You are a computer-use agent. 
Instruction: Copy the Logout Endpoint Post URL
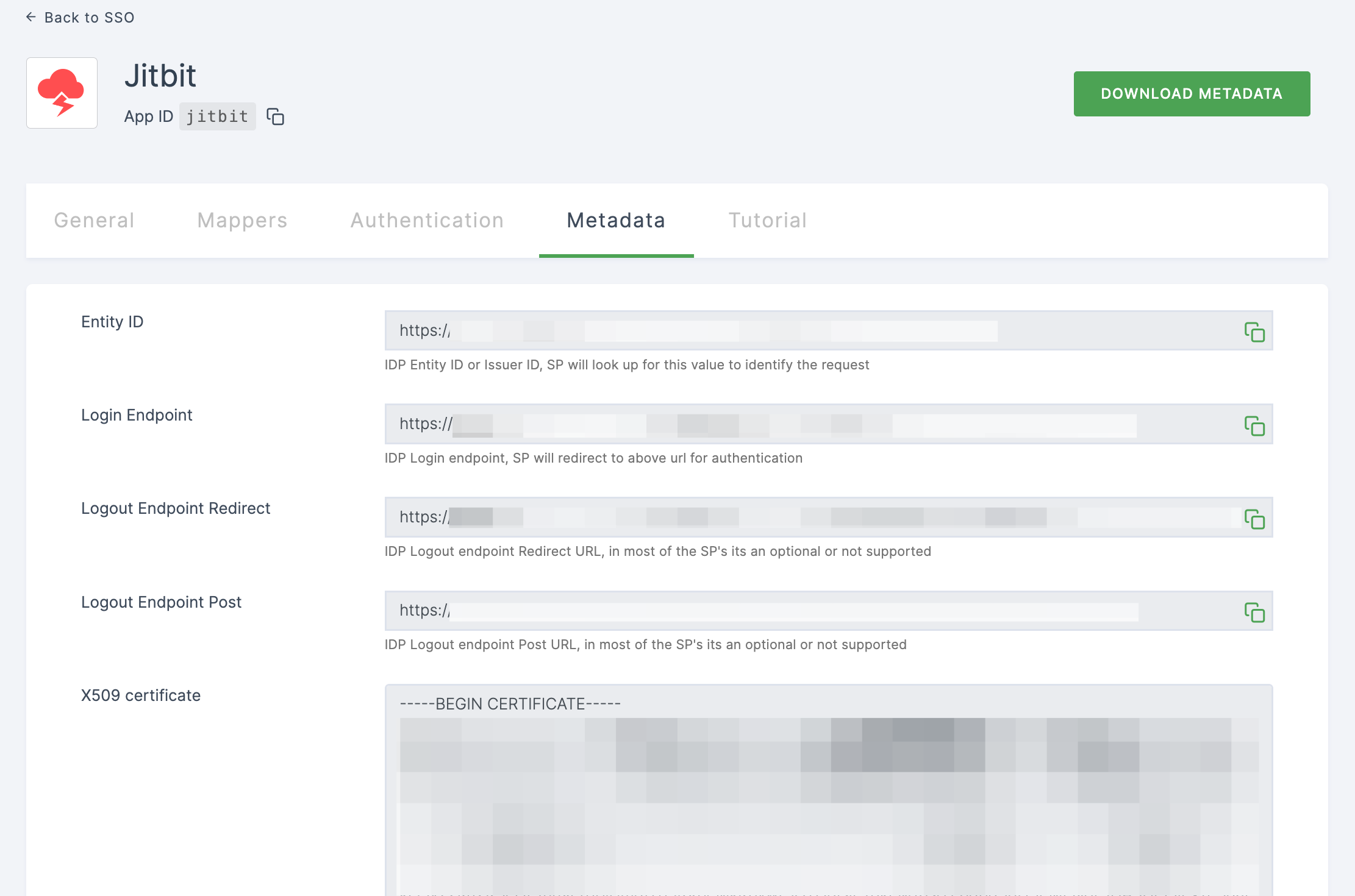[x=1254, y=613]
